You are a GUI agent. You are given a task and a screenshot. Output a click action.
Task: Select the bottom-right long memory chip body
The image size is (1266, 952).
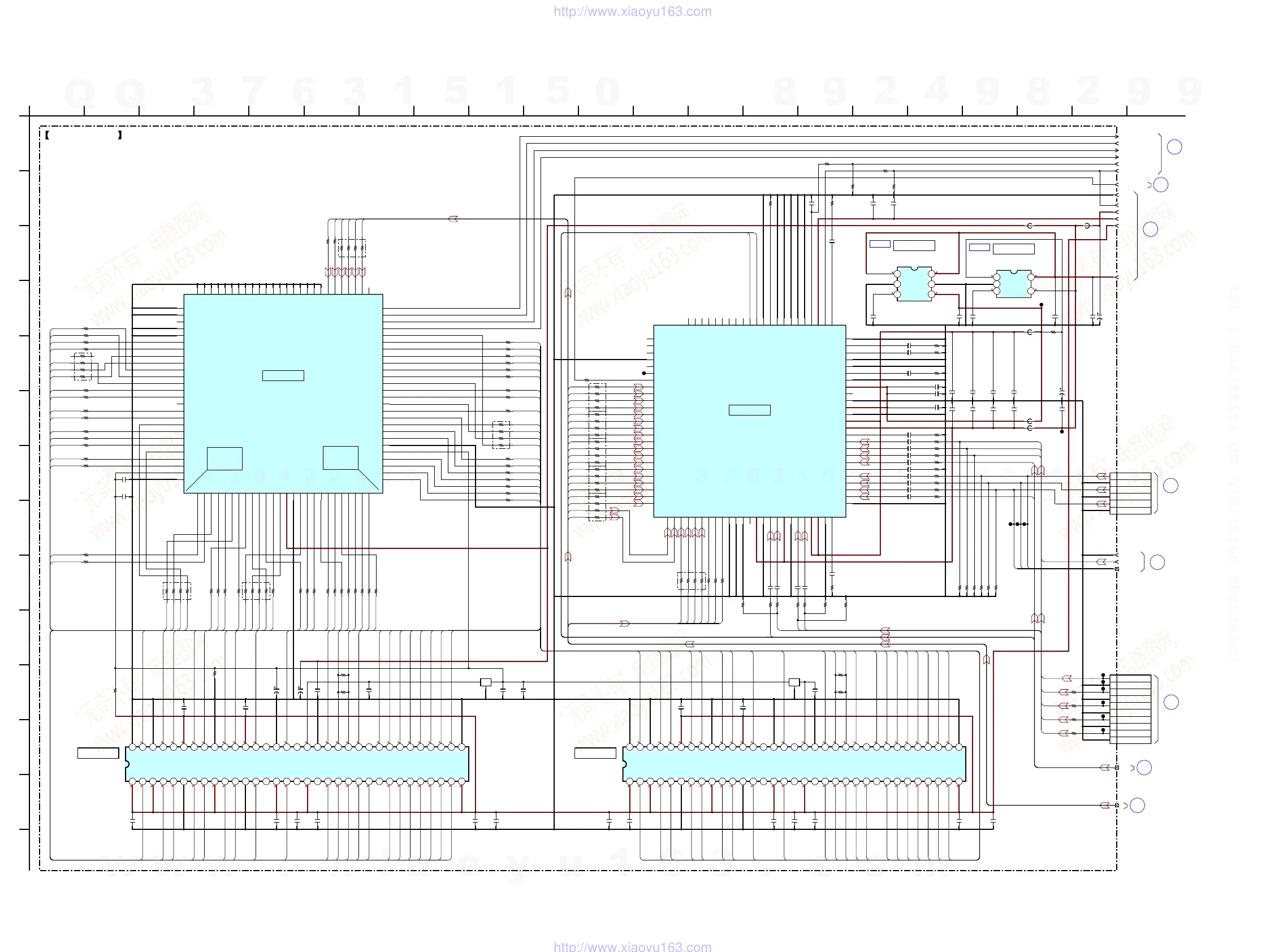(x=794, y=764)
